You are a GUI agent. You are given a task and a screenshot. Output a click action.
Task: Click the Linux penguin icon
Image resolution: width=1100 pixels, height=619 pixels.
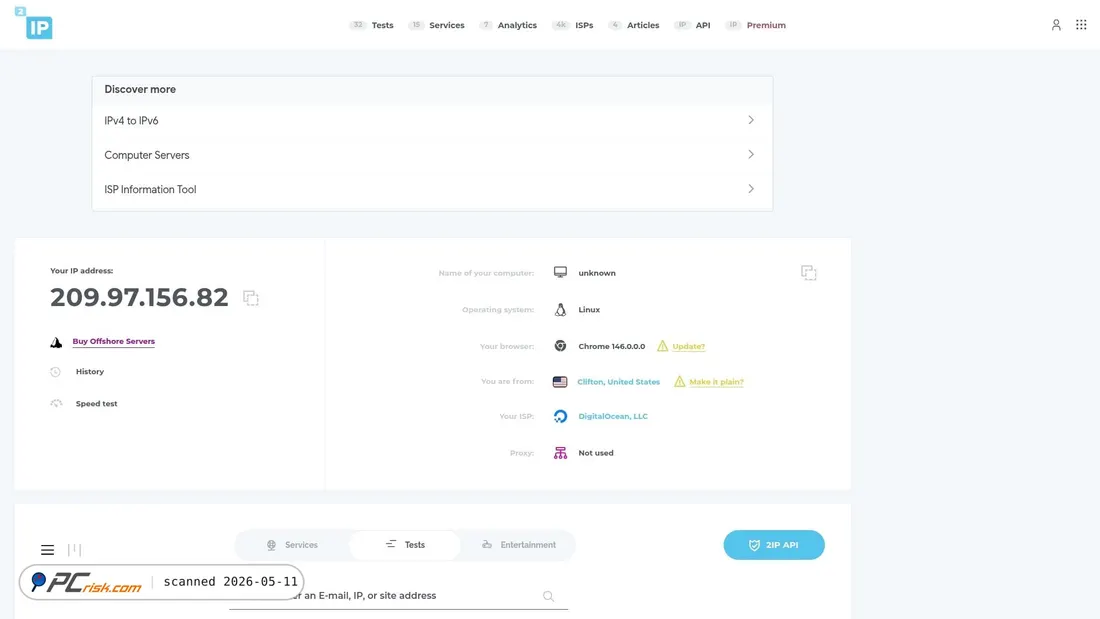point(560,310)
